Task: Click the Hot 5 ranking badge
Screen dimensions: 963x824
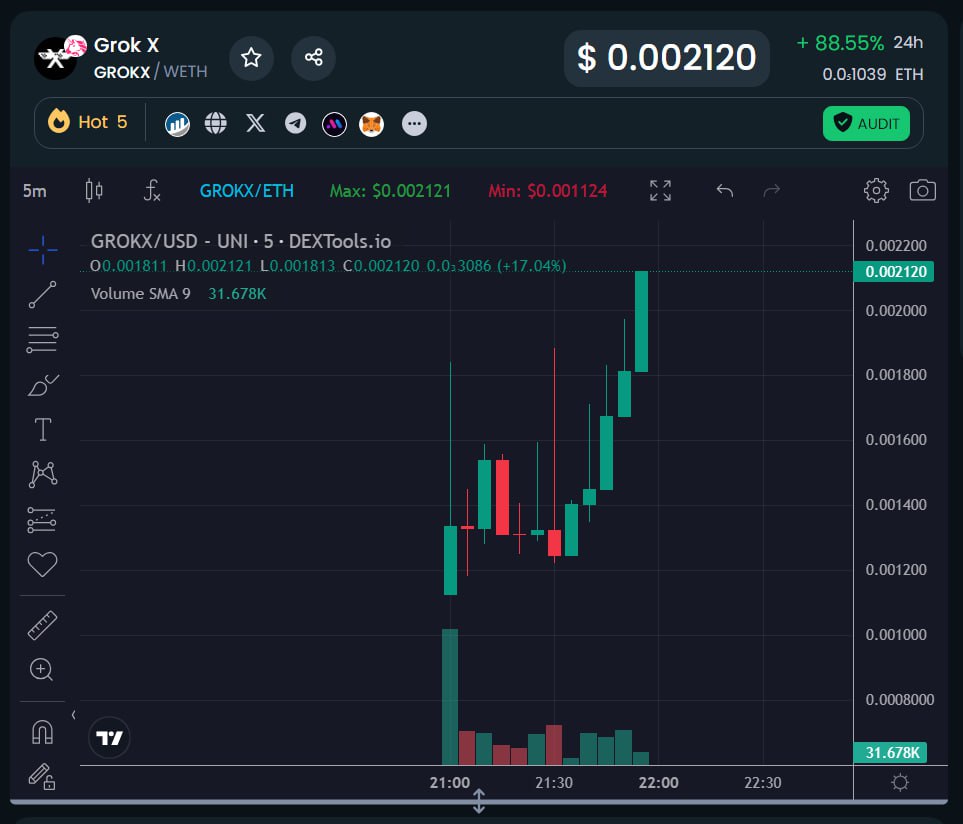Action: coord(88,122)
